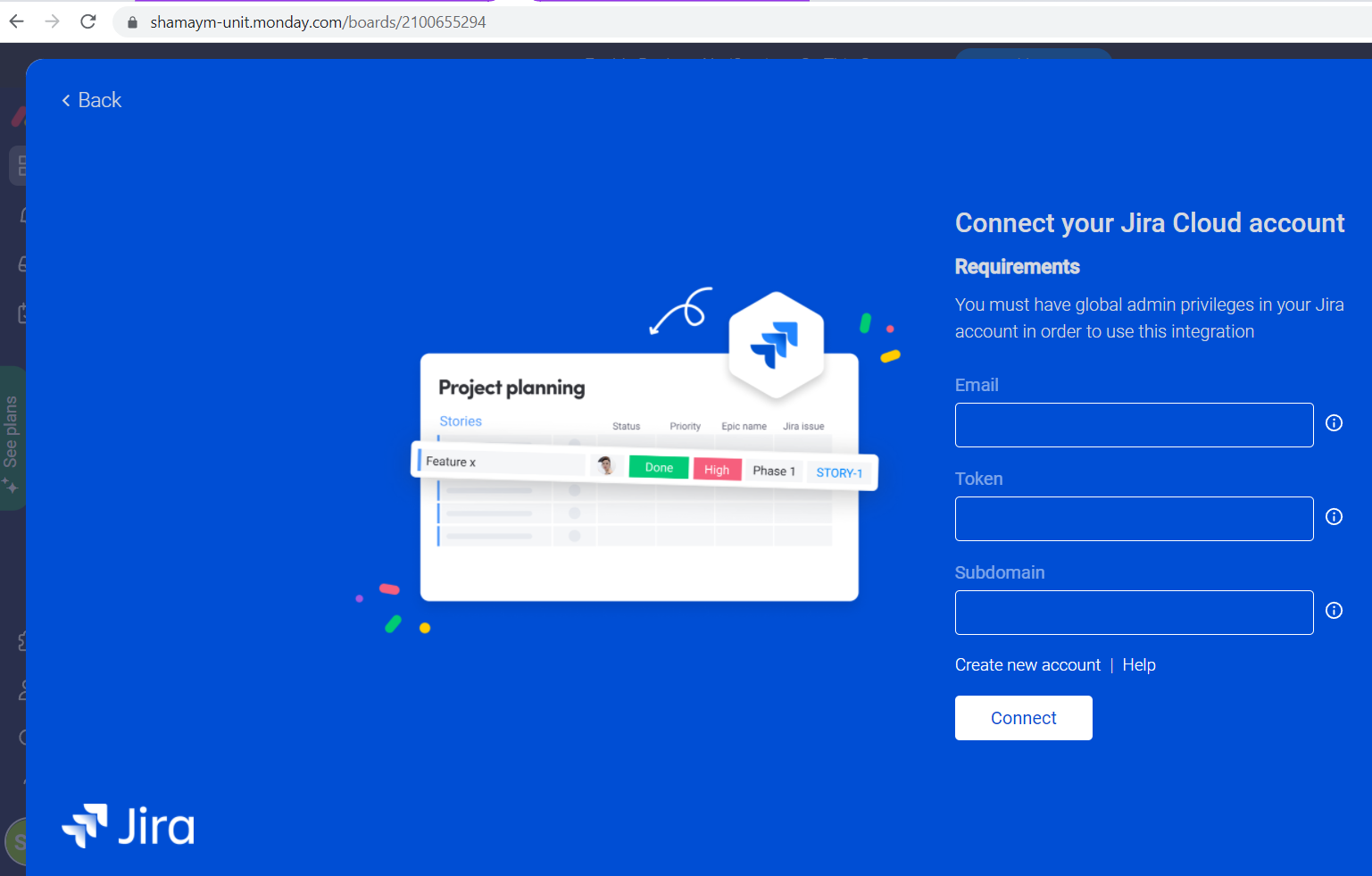The width and height of the screenshot is (1372, 876).
Task: Open the Token field info icon
Action: pos(1334,517)
